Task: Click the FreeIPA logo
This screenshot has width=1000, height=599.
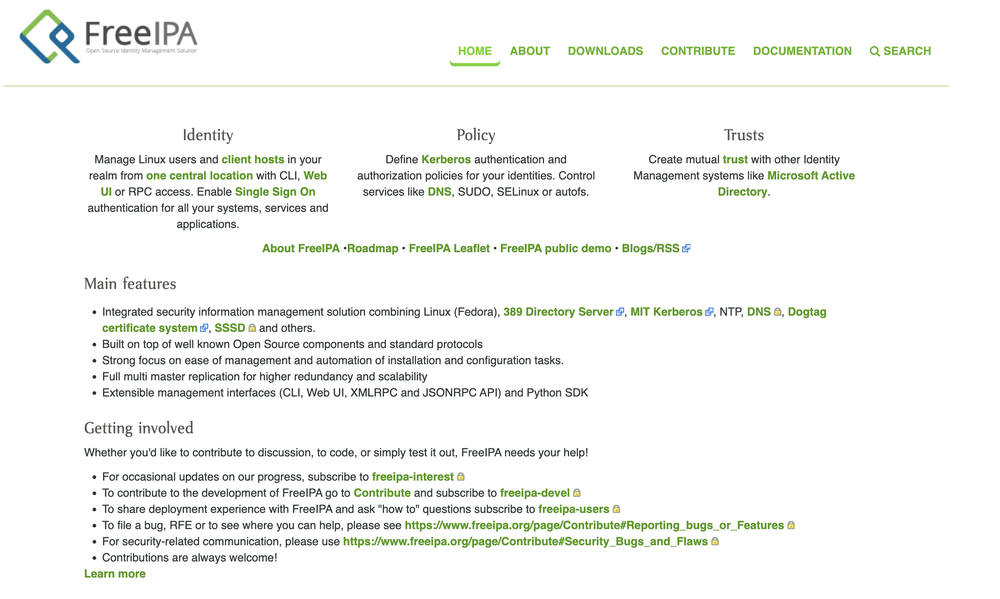Action: [108, 36]
